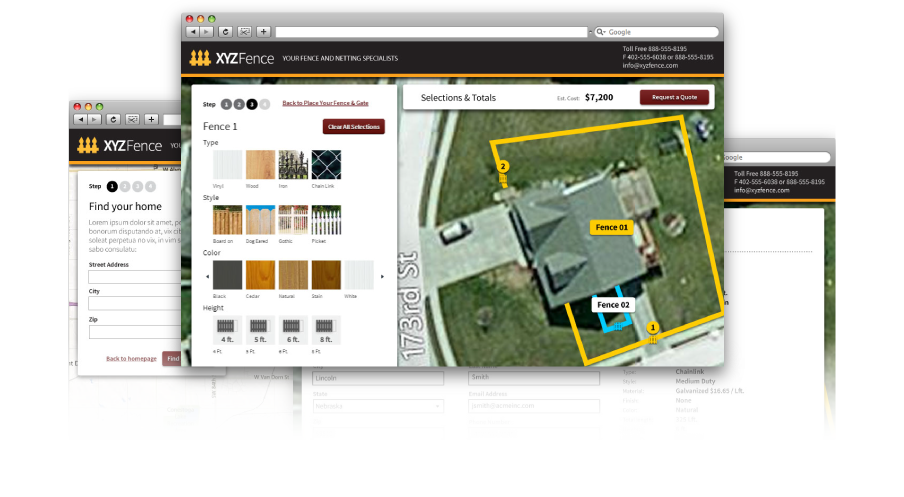
Task: Select the Vinyl fence type thumbnail
Action: (227, 165)
